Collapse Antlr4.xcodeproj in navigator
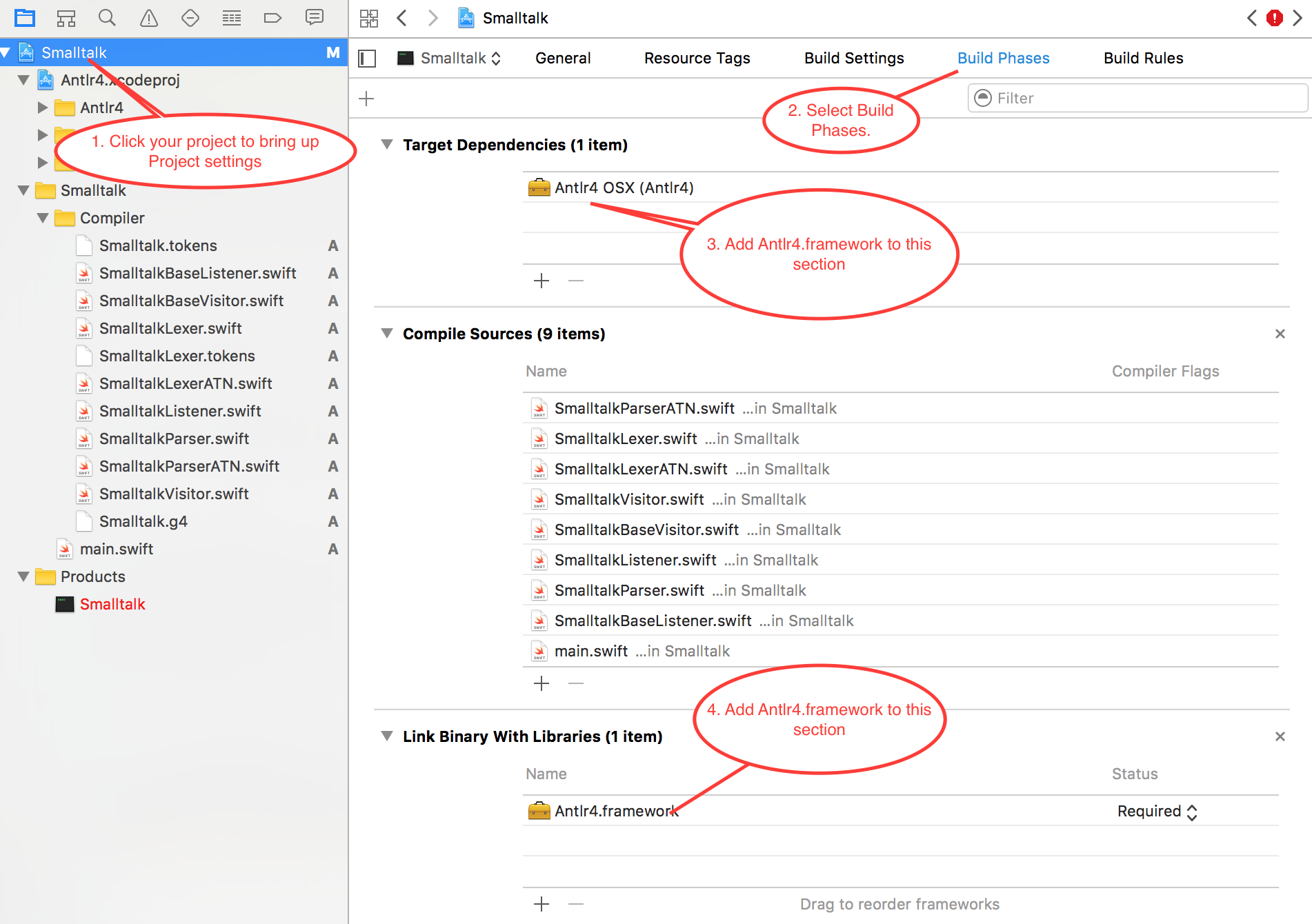 (x=23, y=80)
